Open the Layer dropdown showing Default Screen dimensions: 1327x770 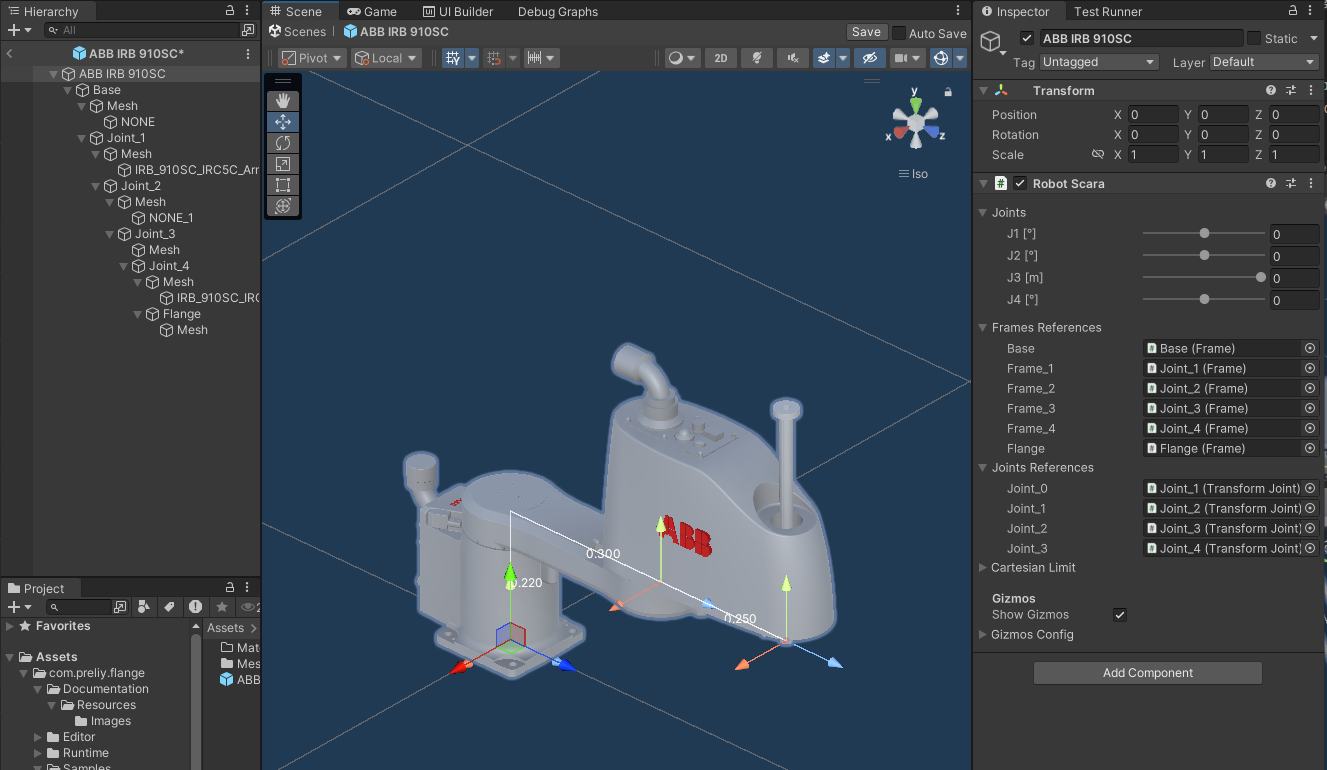pyautogui.click(x=1265, y=62)
